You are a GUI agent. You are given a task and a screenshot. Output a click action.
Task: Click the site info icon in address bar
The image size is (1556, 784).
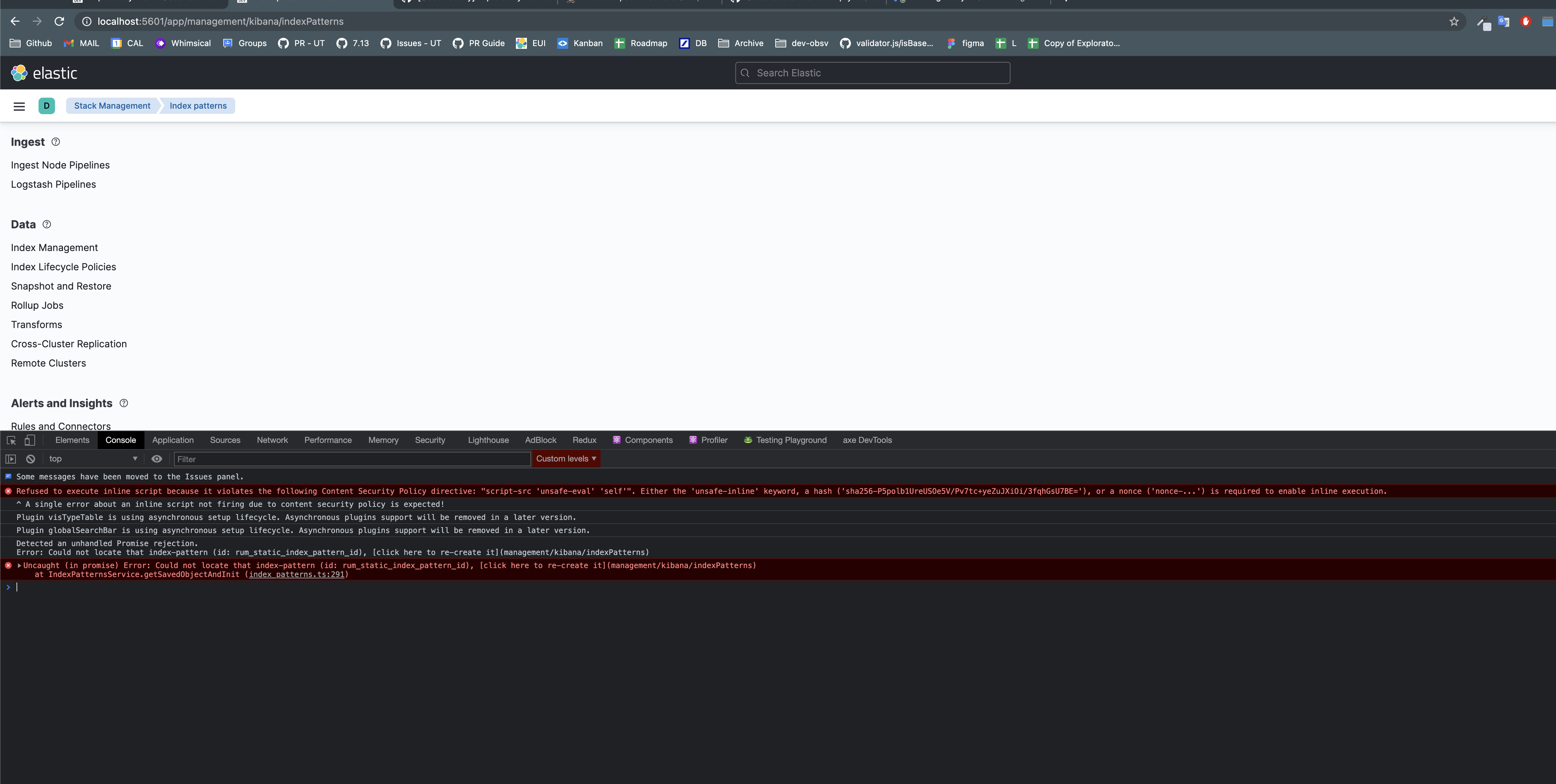coord(87,21)
